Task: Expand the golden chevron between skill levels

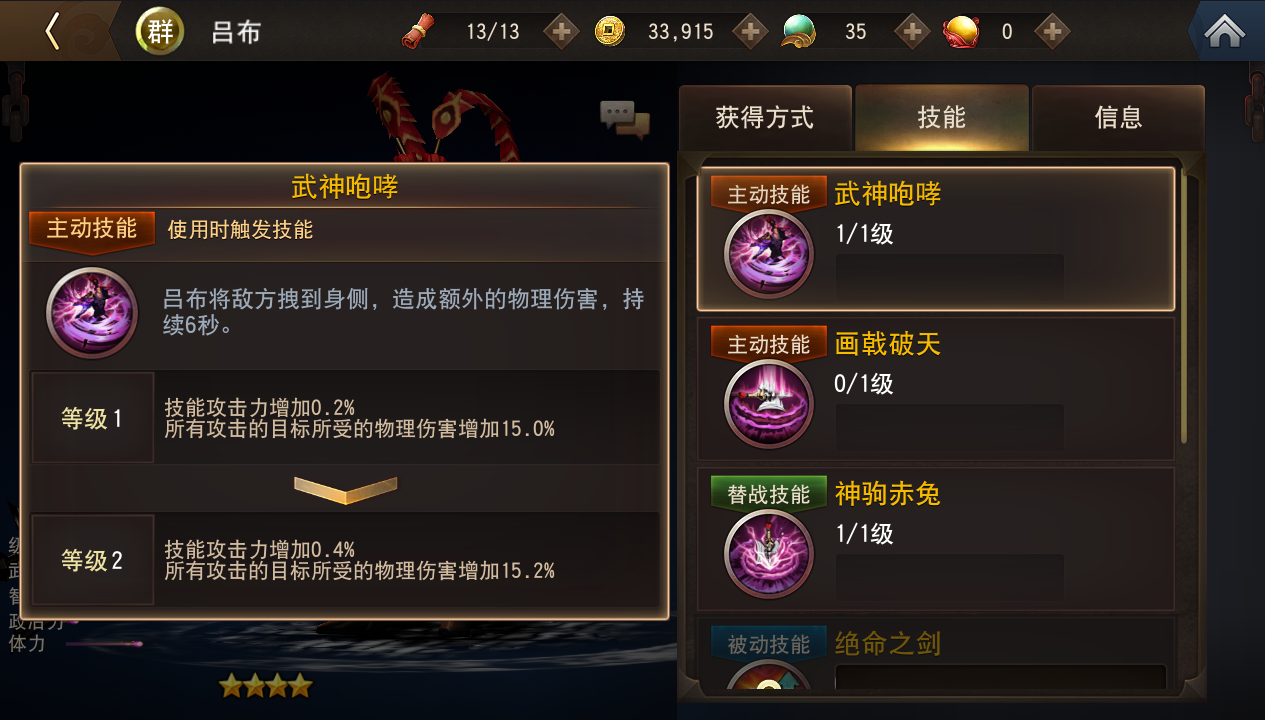Action: tap(345, 488)
